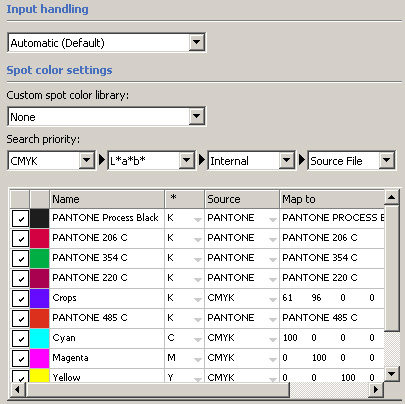Click Map to value 100 in Cyan row
The width and height of the screenshot is (405, 404).
tap(290, 338)
